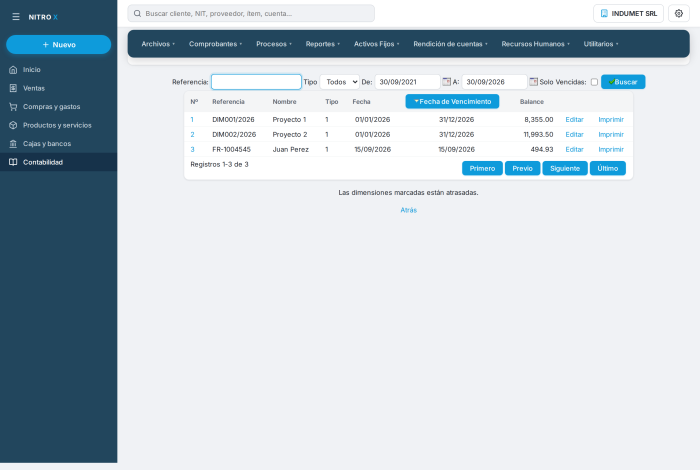Screen dimensions: 700x470
Task: Expand the Utilitarios menu
Action: tap(601, 44)
